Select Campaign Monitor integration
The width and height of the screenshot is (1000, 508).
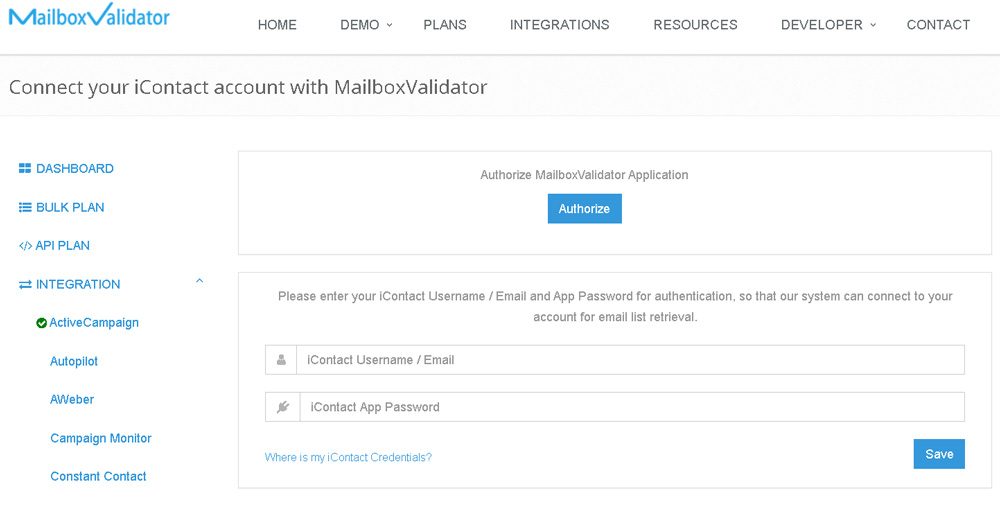click(101, 439)
